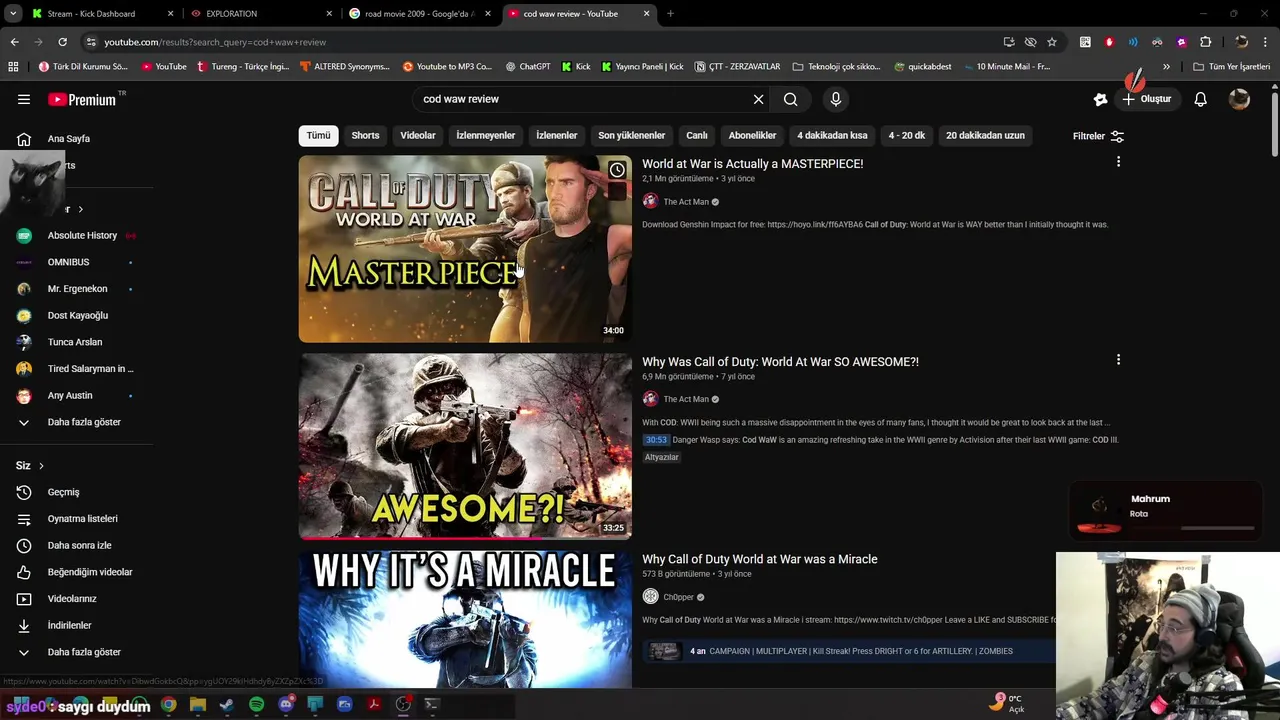Clear the search box with the X

point(758,99)
